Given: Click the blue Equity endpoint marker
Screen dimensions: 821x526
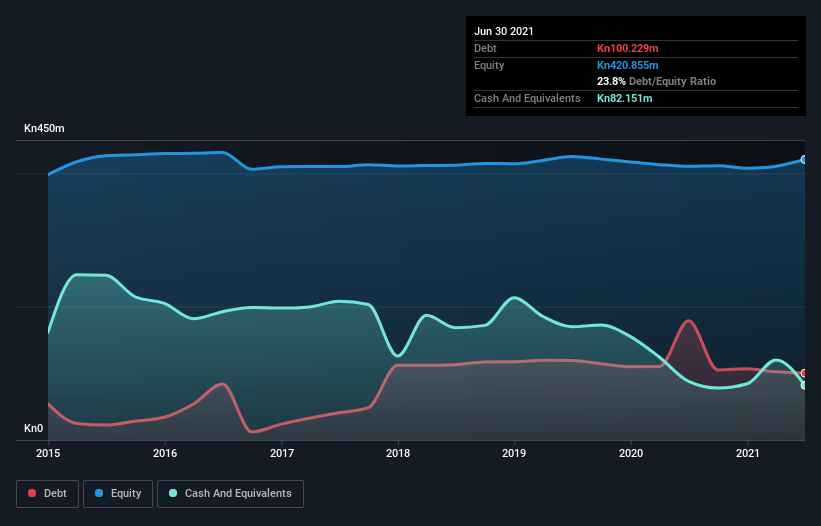Looking at the screenshot, I should point(804,160).
